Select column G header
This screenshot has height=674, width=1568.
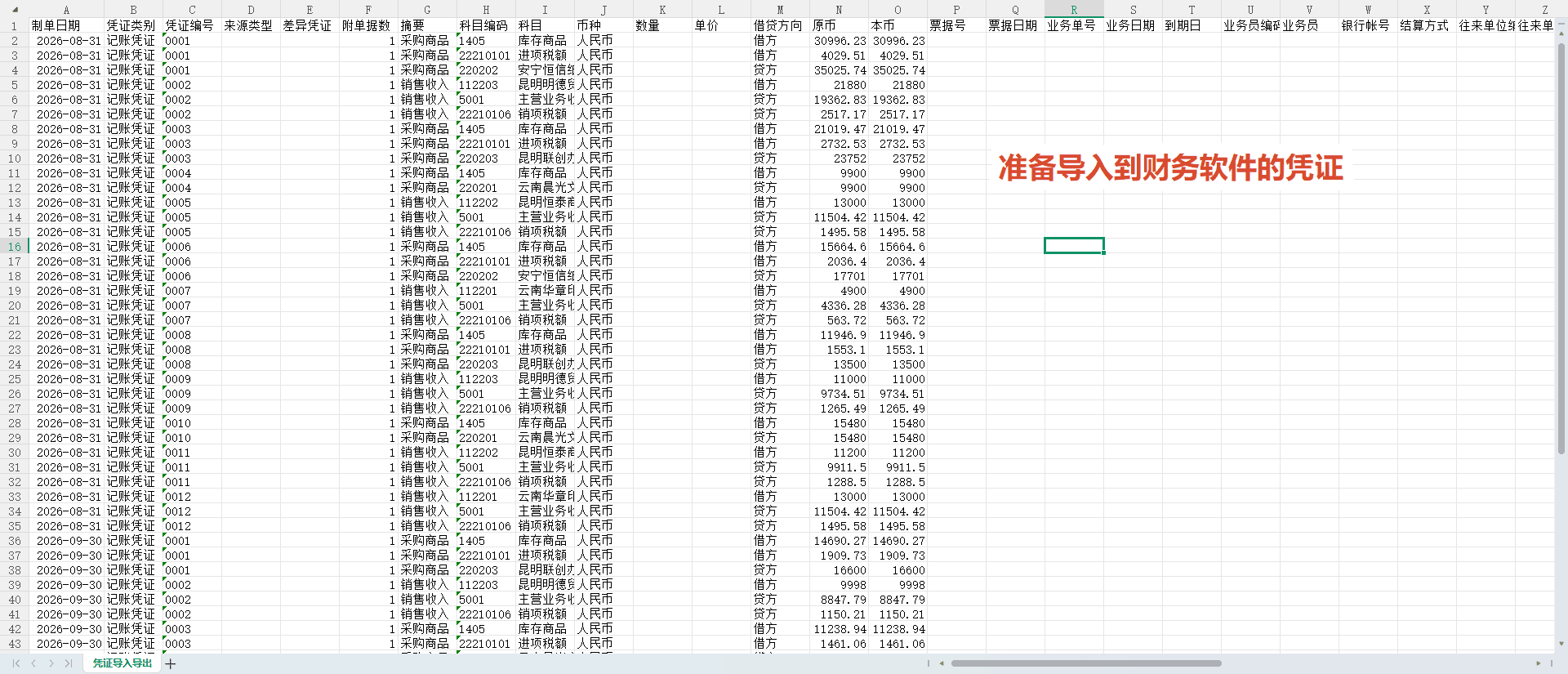point(427,10)
